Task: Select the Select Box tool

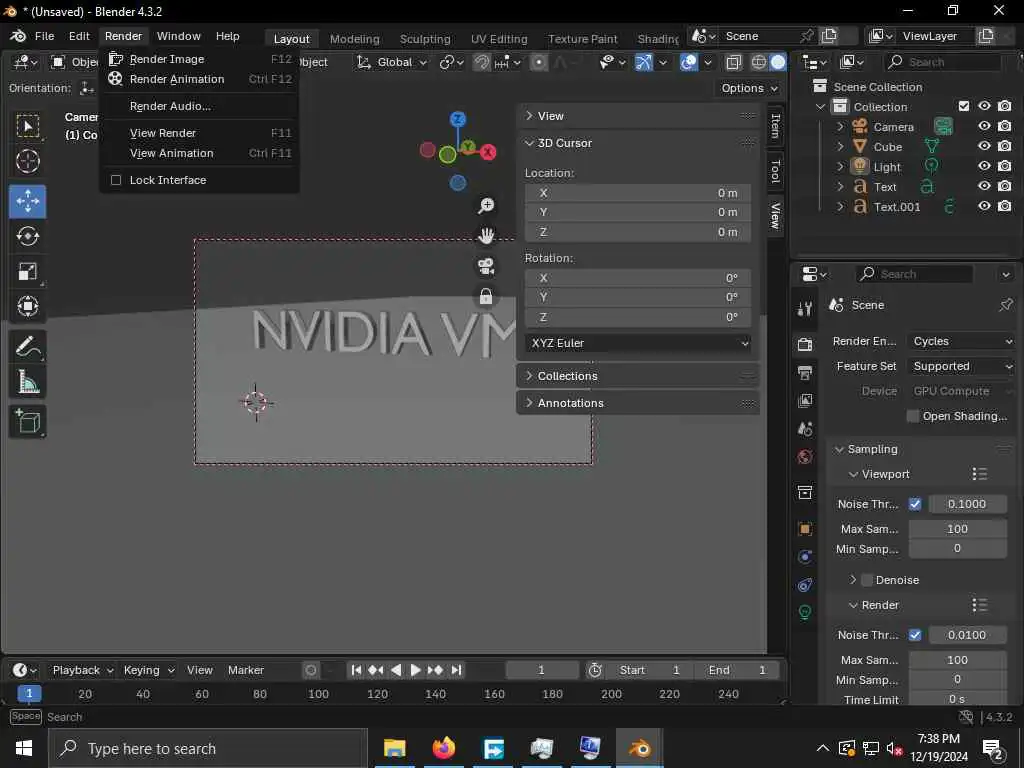Action: tap(27, 126)
